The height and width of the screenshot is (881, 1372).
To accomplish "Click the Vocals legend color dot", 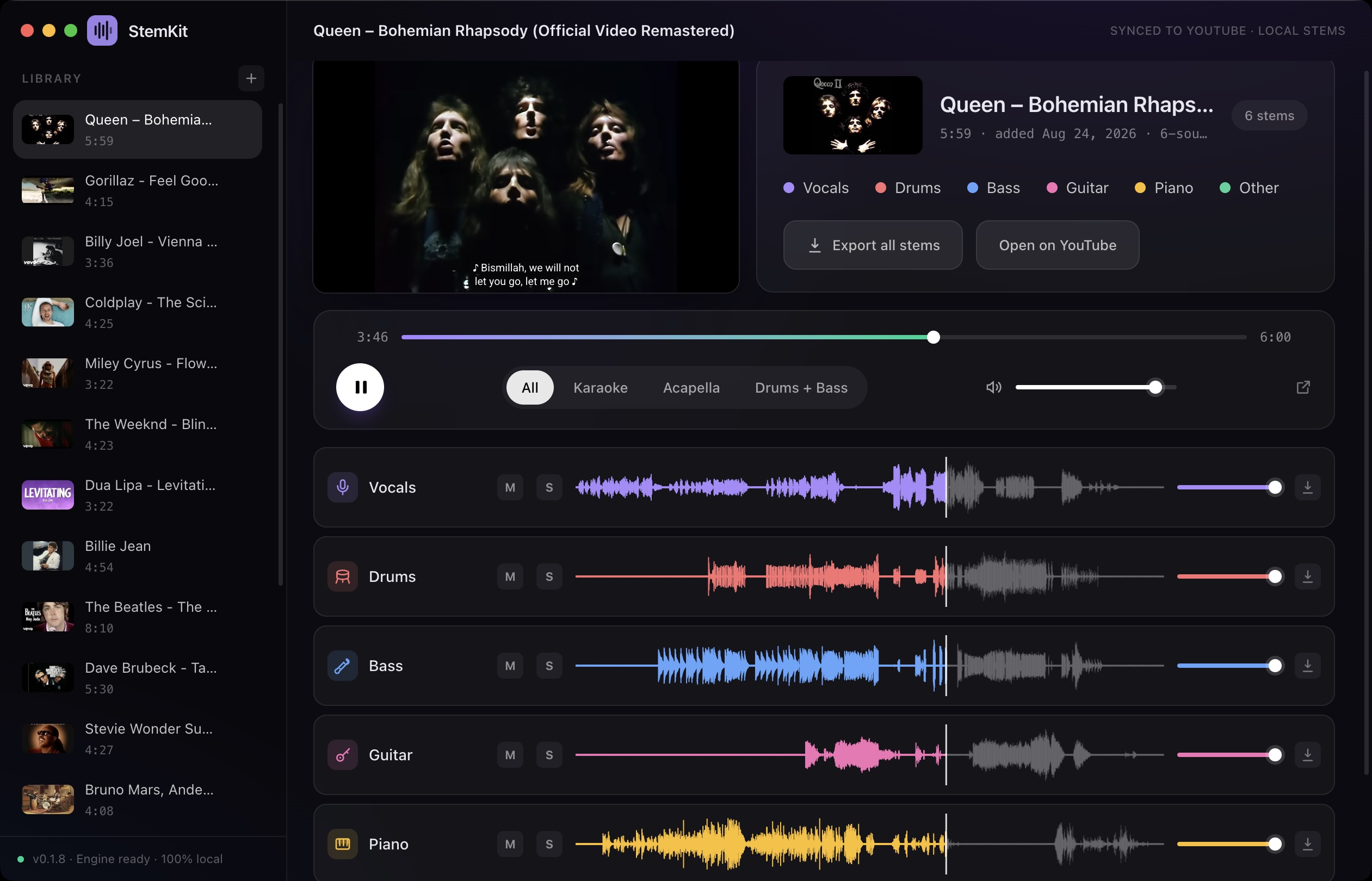I will pos(788,188).
